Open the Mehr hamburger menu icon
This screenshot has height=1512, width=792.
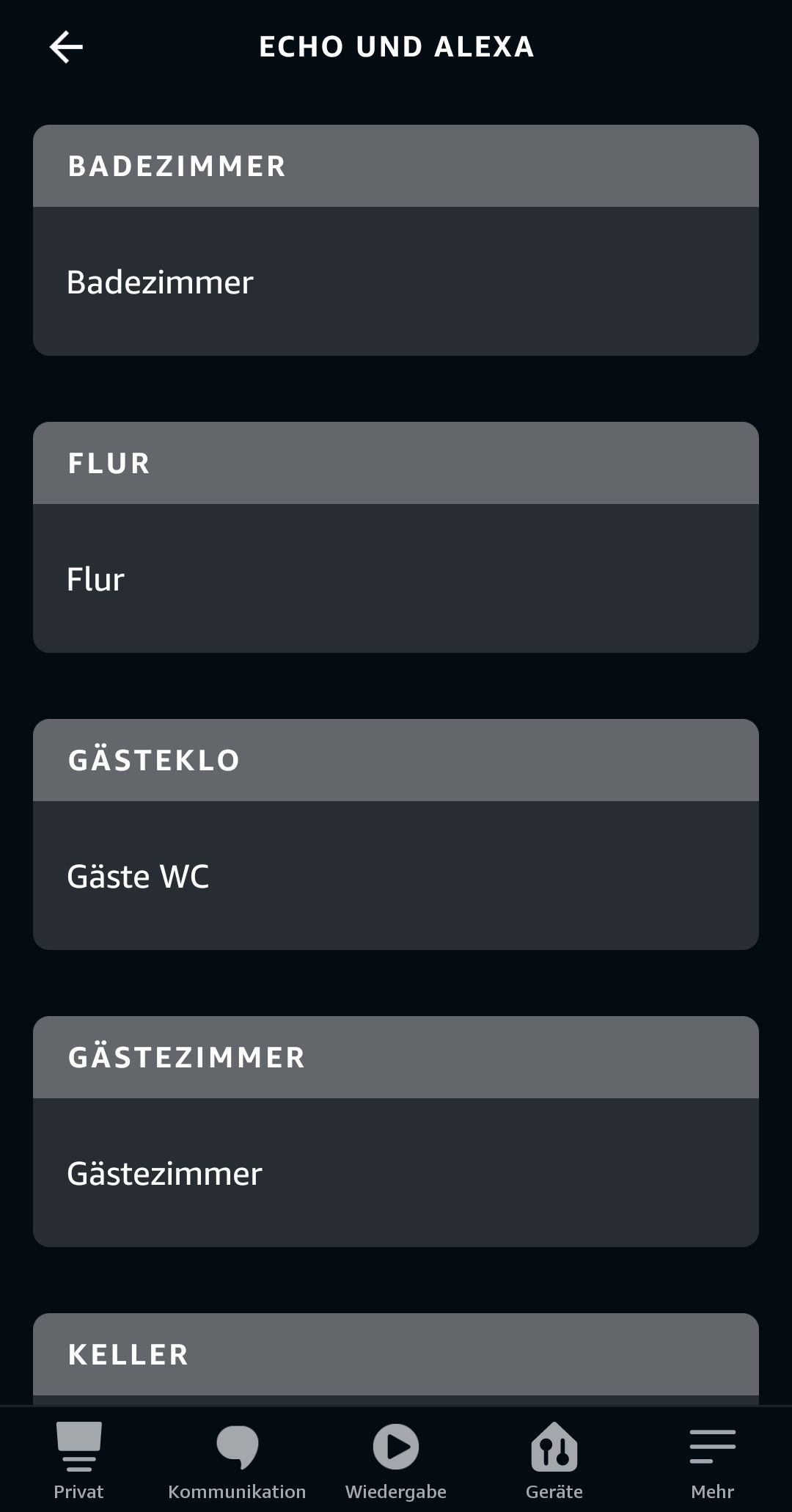[x=713, y=1446]
